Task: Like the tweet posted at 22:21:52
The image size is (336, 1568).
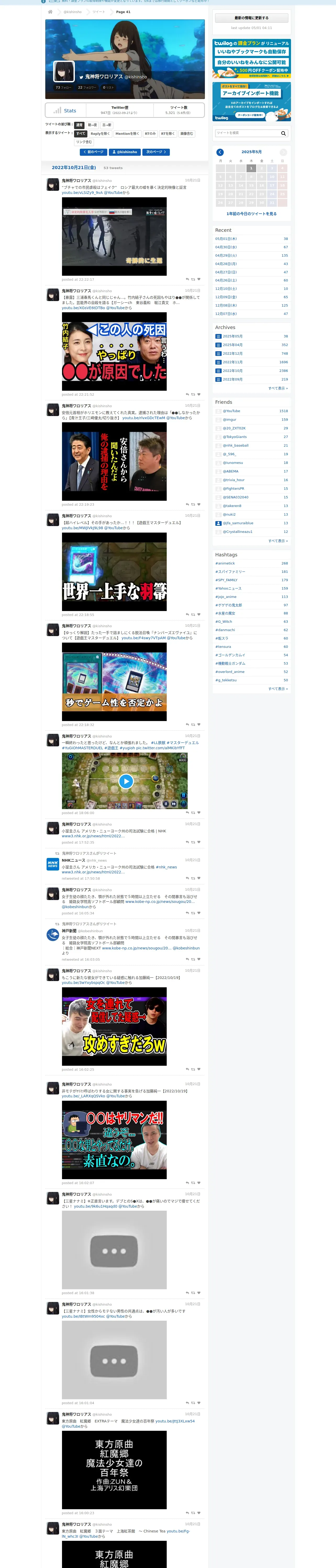Action: (x=199, y=394)
